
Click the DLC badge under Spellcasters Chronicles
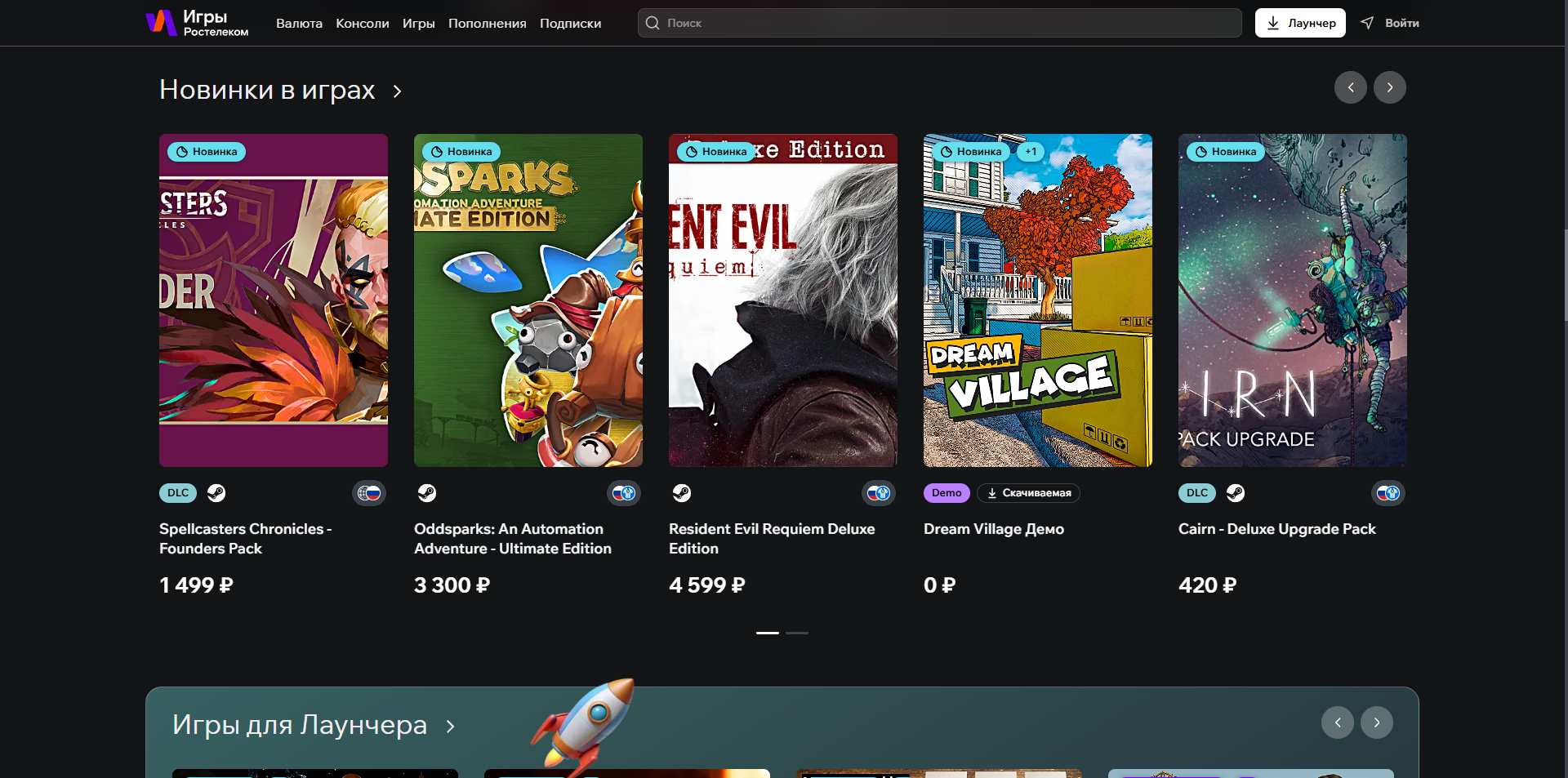tap(178, 493)
